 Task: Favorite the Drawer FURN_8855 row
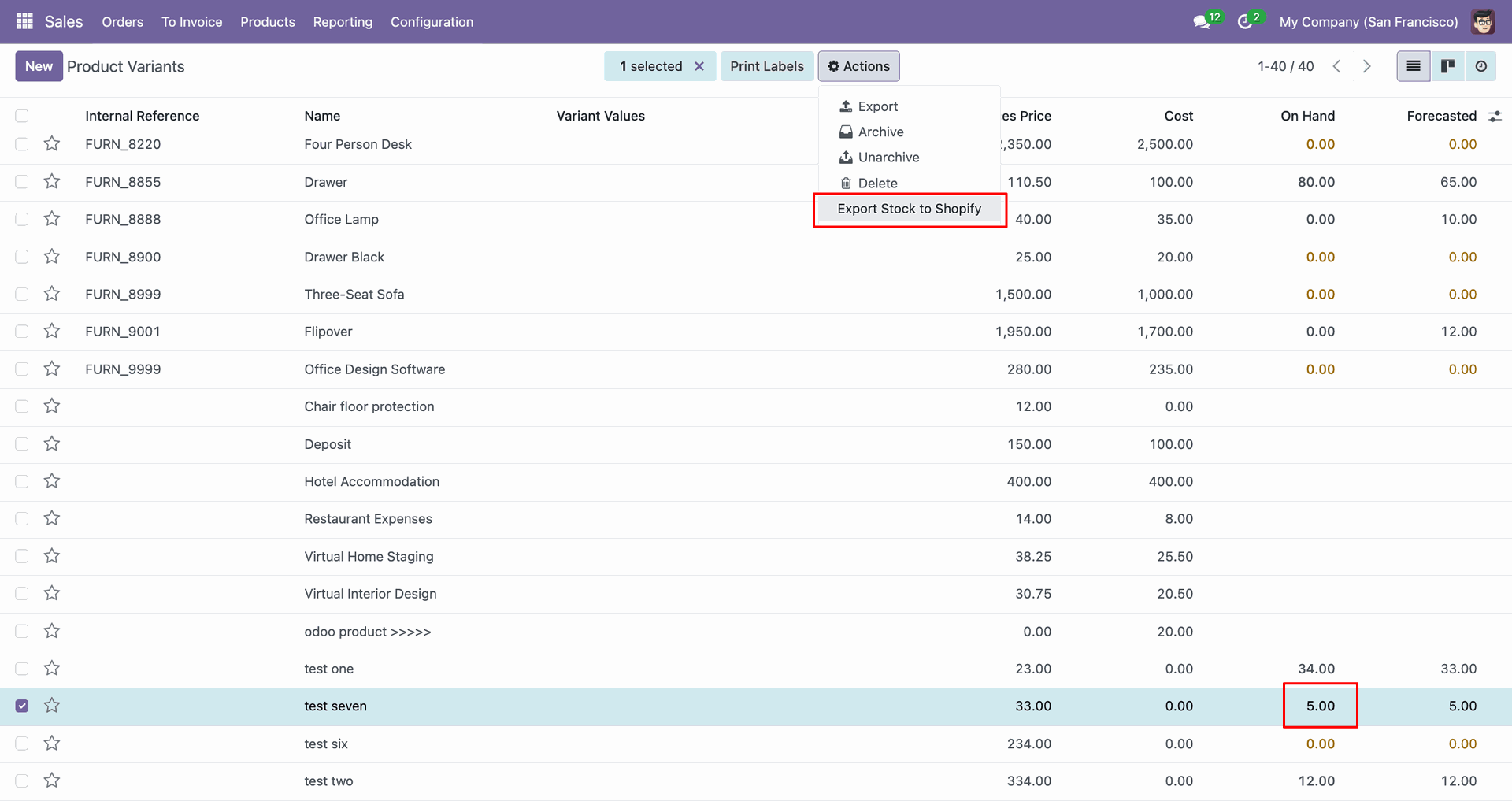click(52, 181)
